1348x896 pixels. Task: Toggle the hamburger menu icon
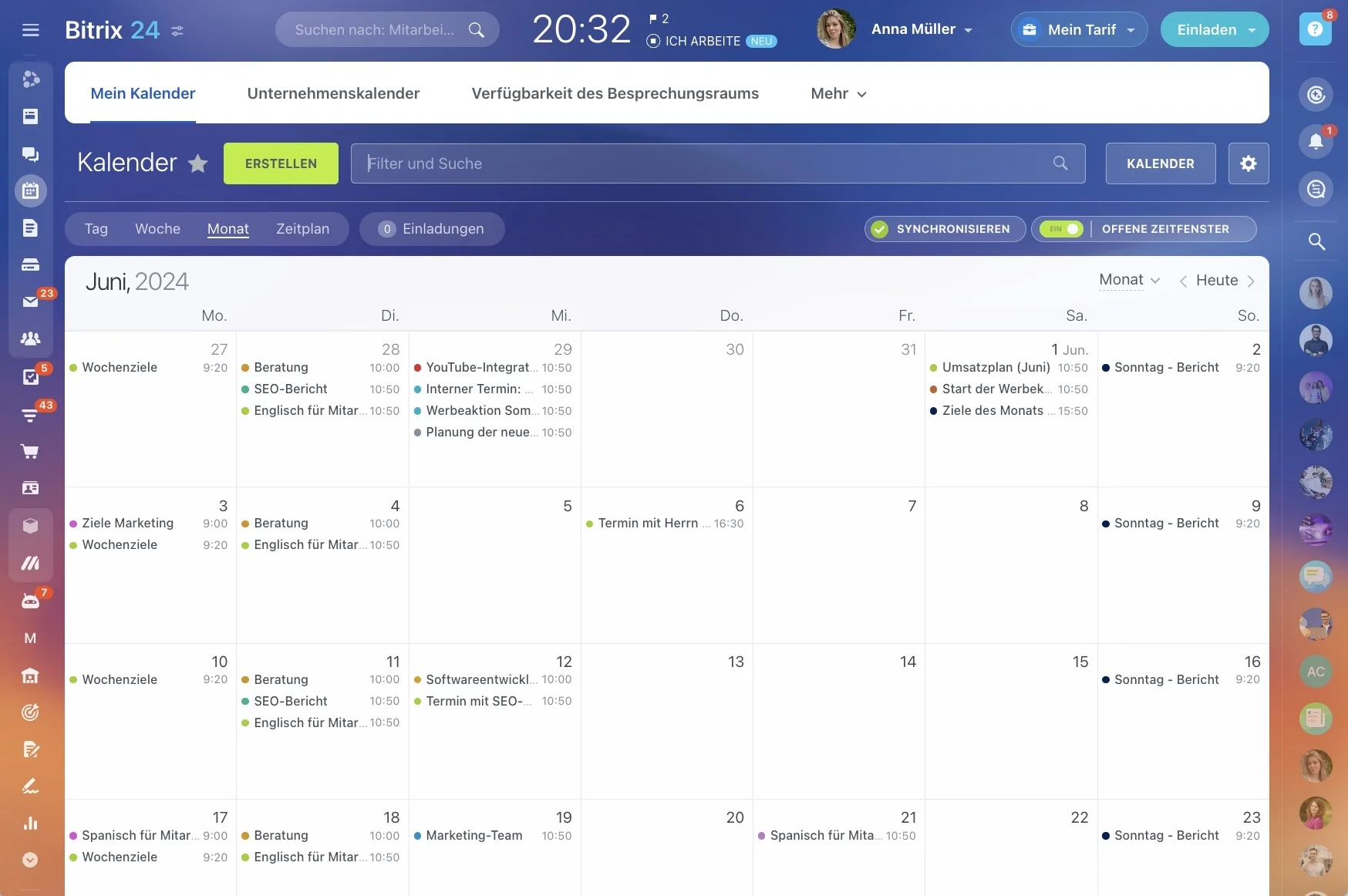[31, 30]
